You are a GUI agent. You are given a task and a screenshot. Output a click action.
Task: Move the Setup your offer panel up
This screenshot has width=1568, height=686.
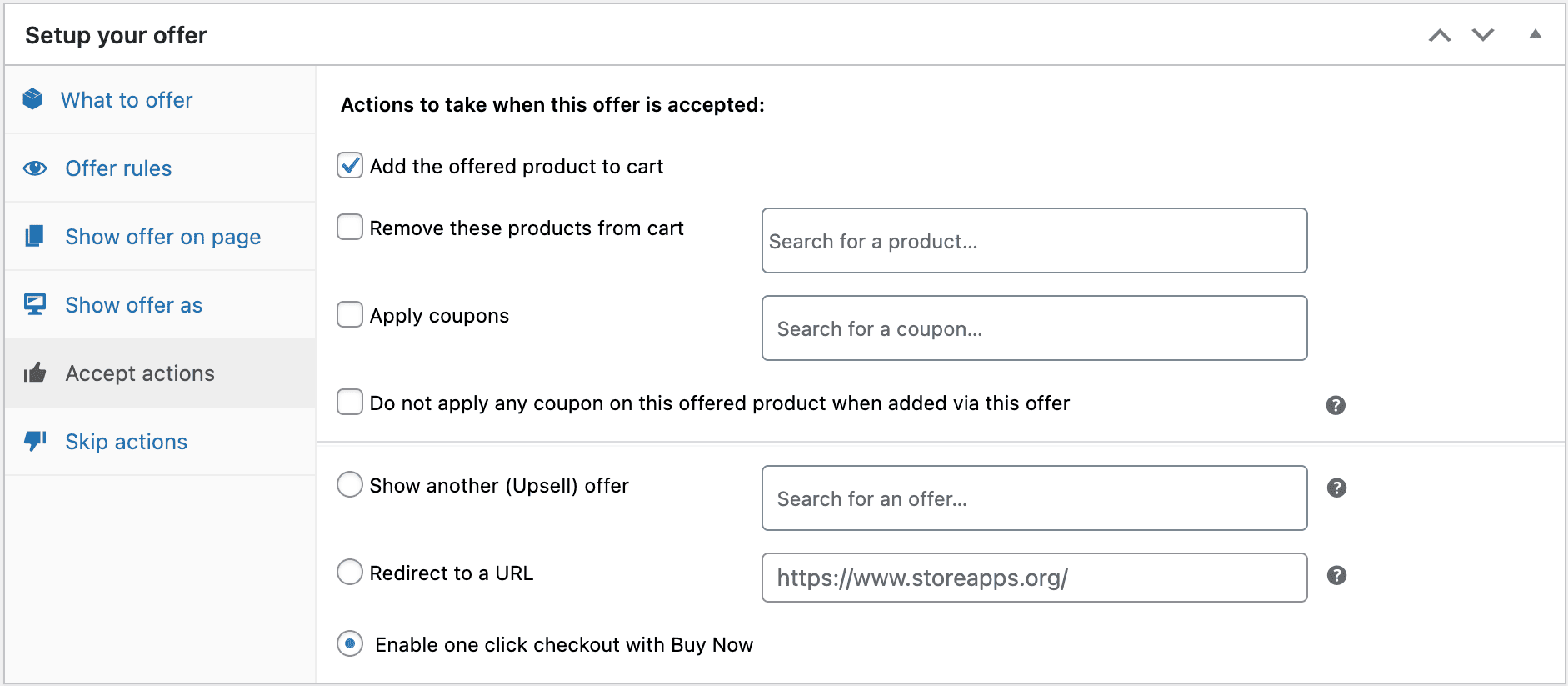(1440, 35)
